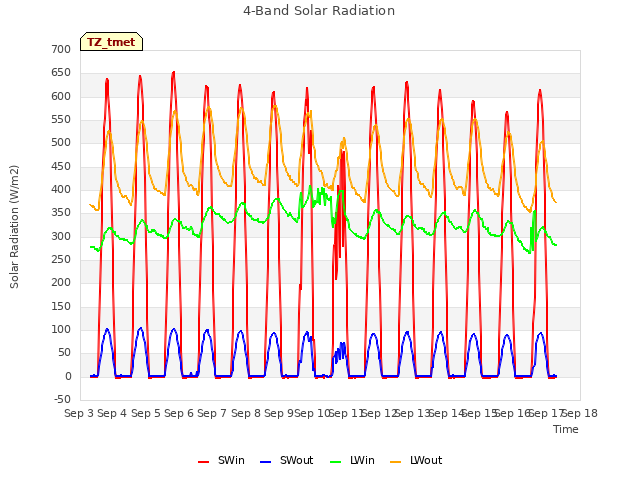Click the blue SWout legend color marker
Image resolution: width=640 pixels, height=480 pixels.
[265, 462]
